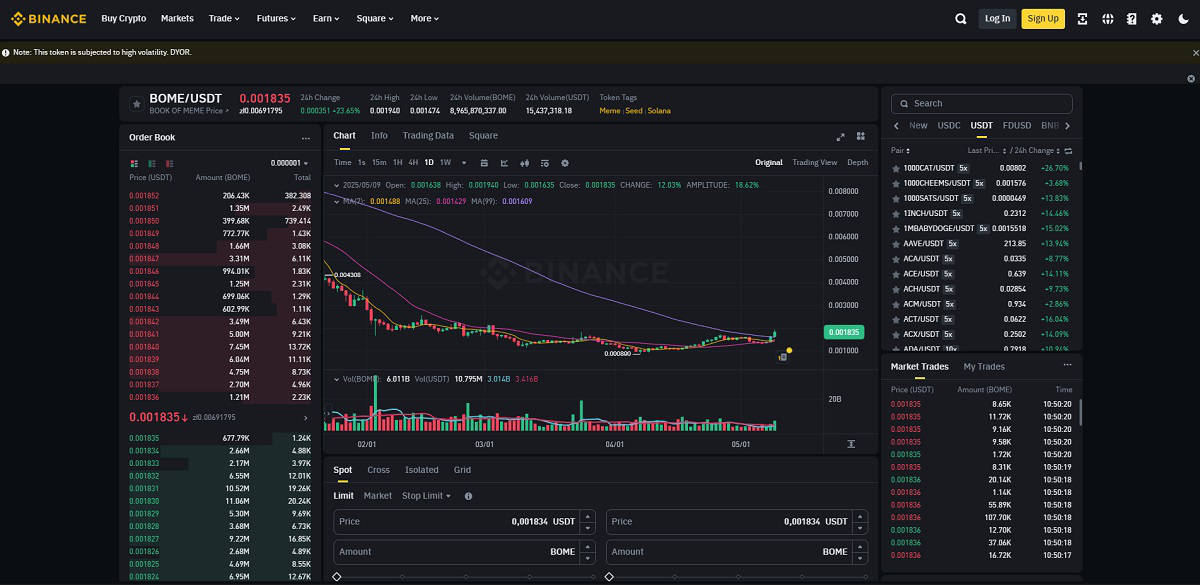Select the 15m interval
1200x585 pixels.
click(379, 162)
